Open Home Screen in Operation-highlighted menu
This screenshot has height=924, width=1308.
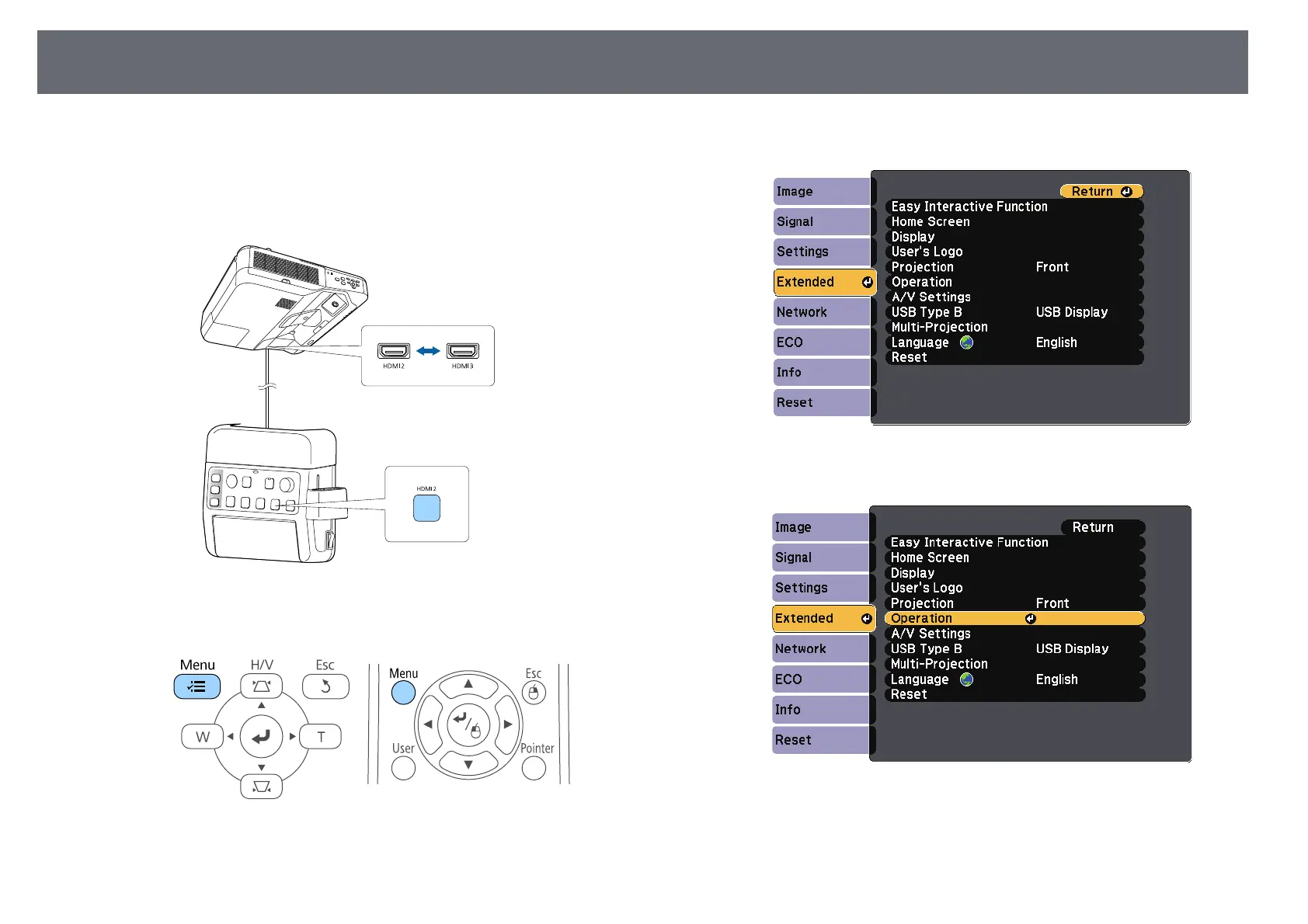pos(1015,558)
